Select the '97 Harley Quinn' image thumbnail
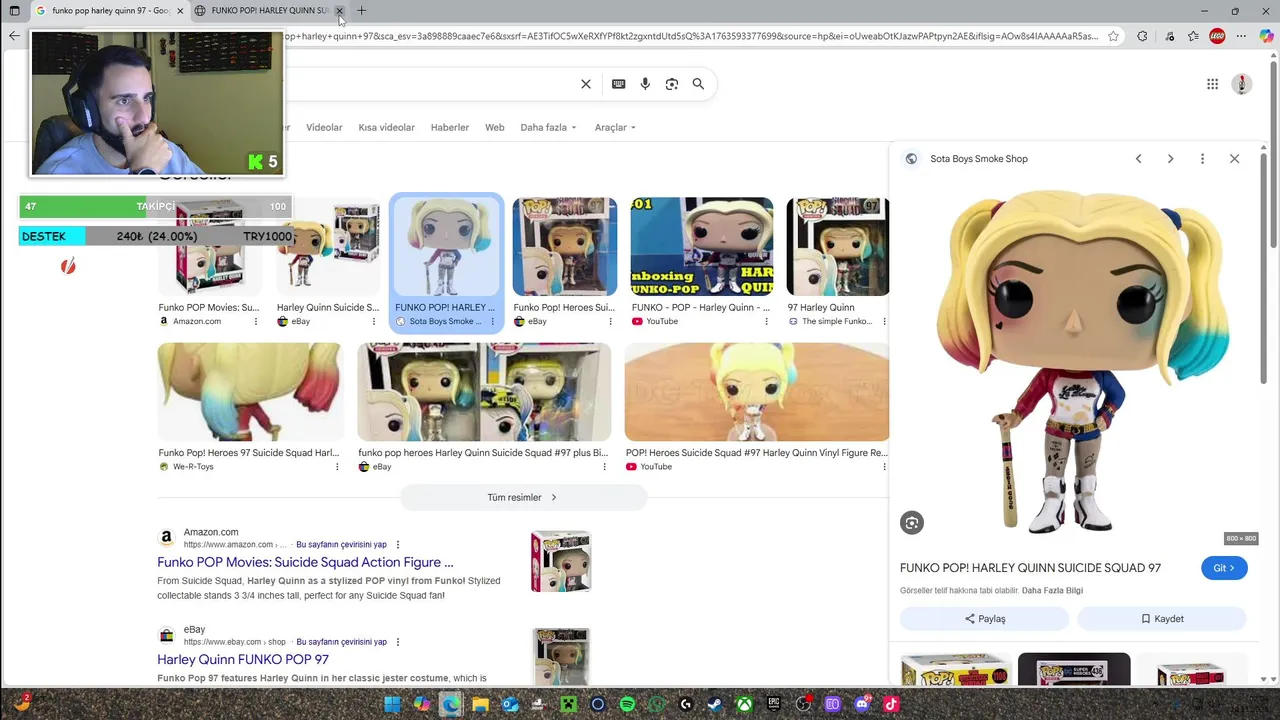The height and width of the screenshot is (720, 1280). point(837,247)
